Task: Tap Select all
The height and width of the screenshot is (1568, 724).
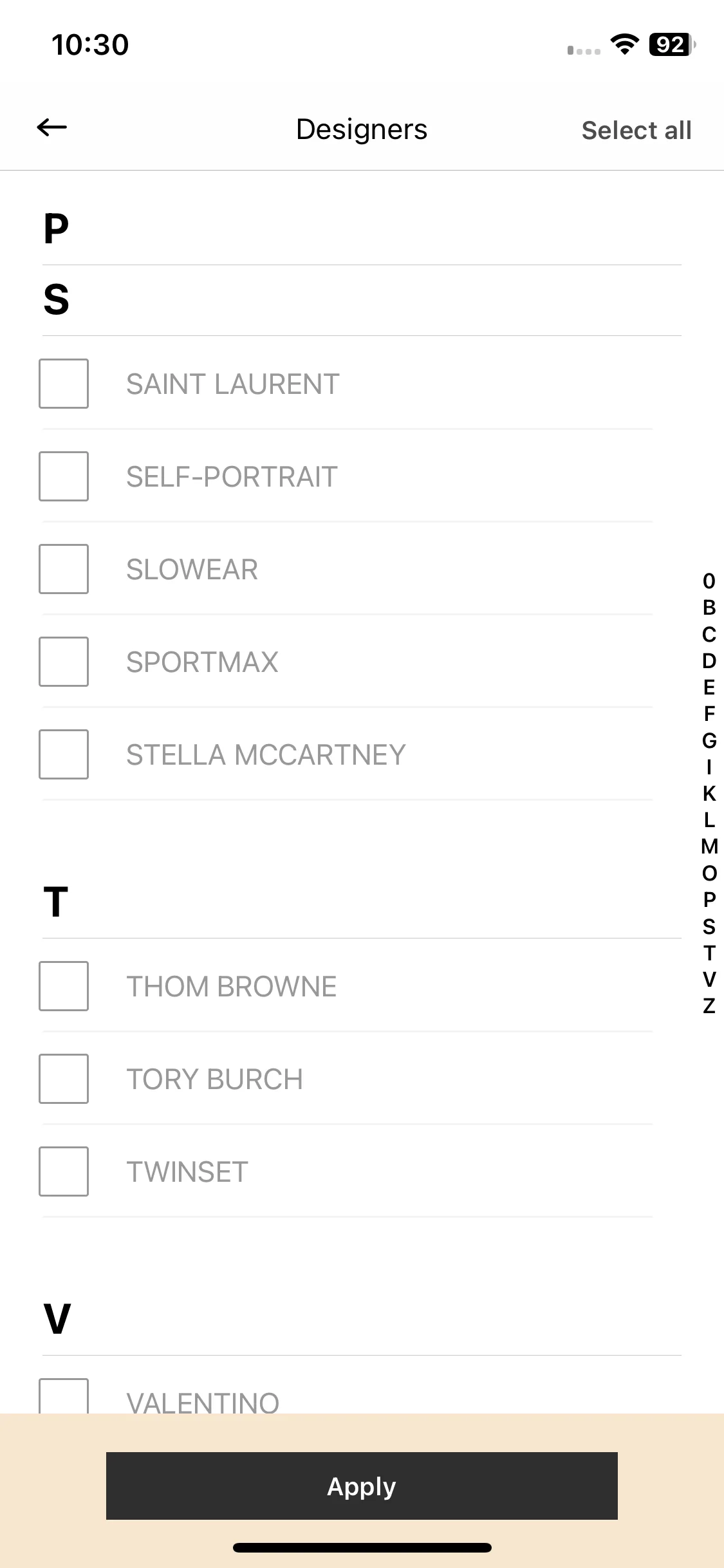Action: point(636,130)
